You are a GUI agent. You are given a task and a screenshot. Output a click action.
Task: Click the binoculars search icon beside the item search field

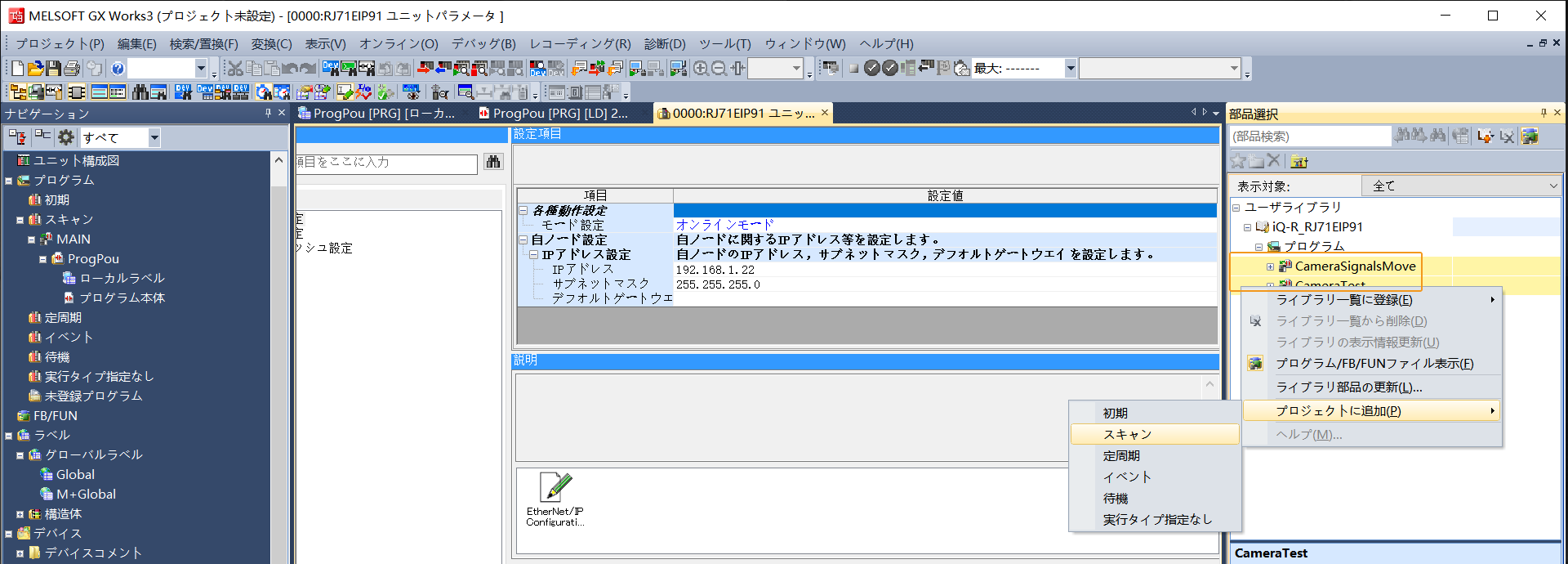493,162
